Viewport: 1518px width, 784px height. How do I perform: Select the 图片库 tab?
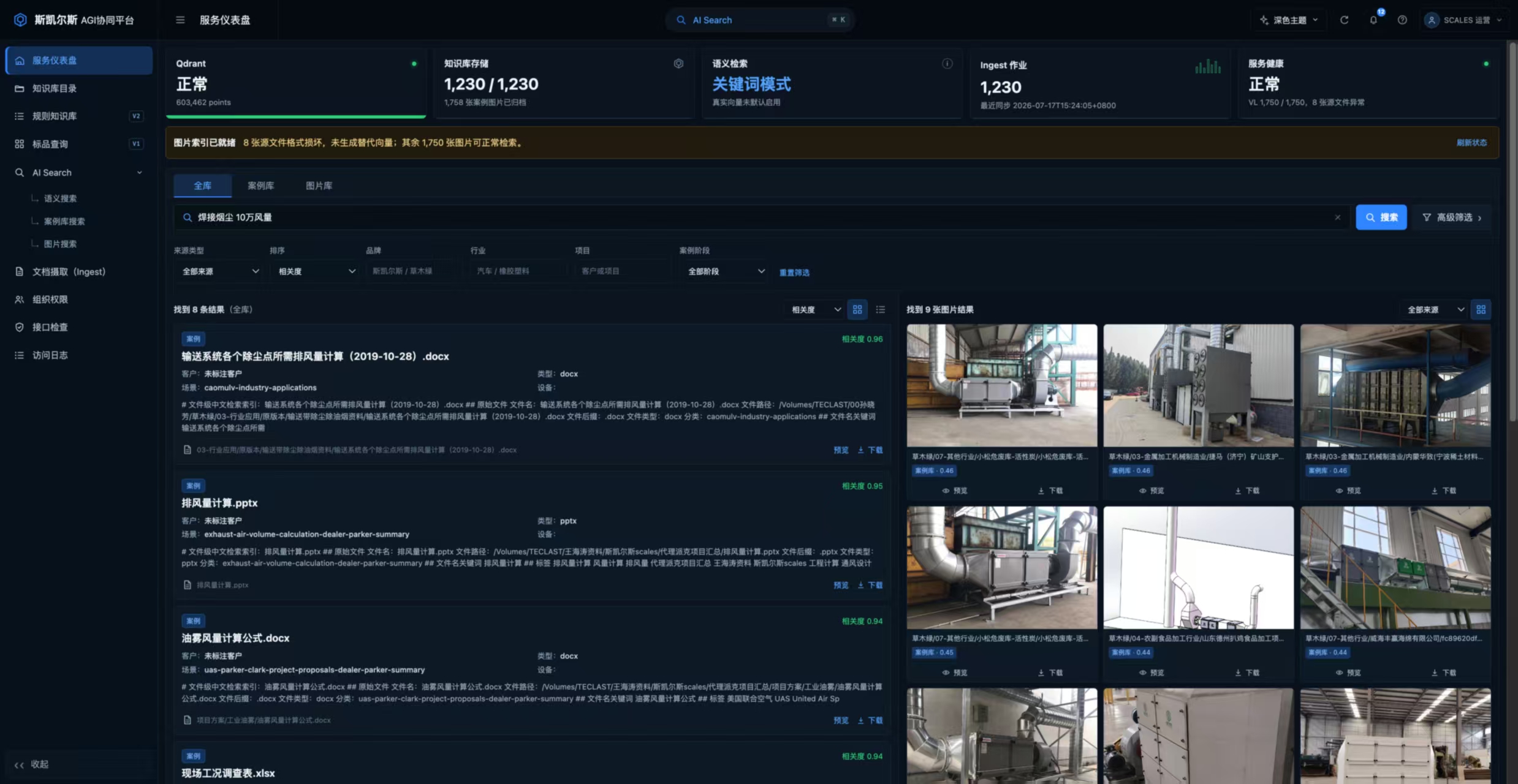pos(319,186)
